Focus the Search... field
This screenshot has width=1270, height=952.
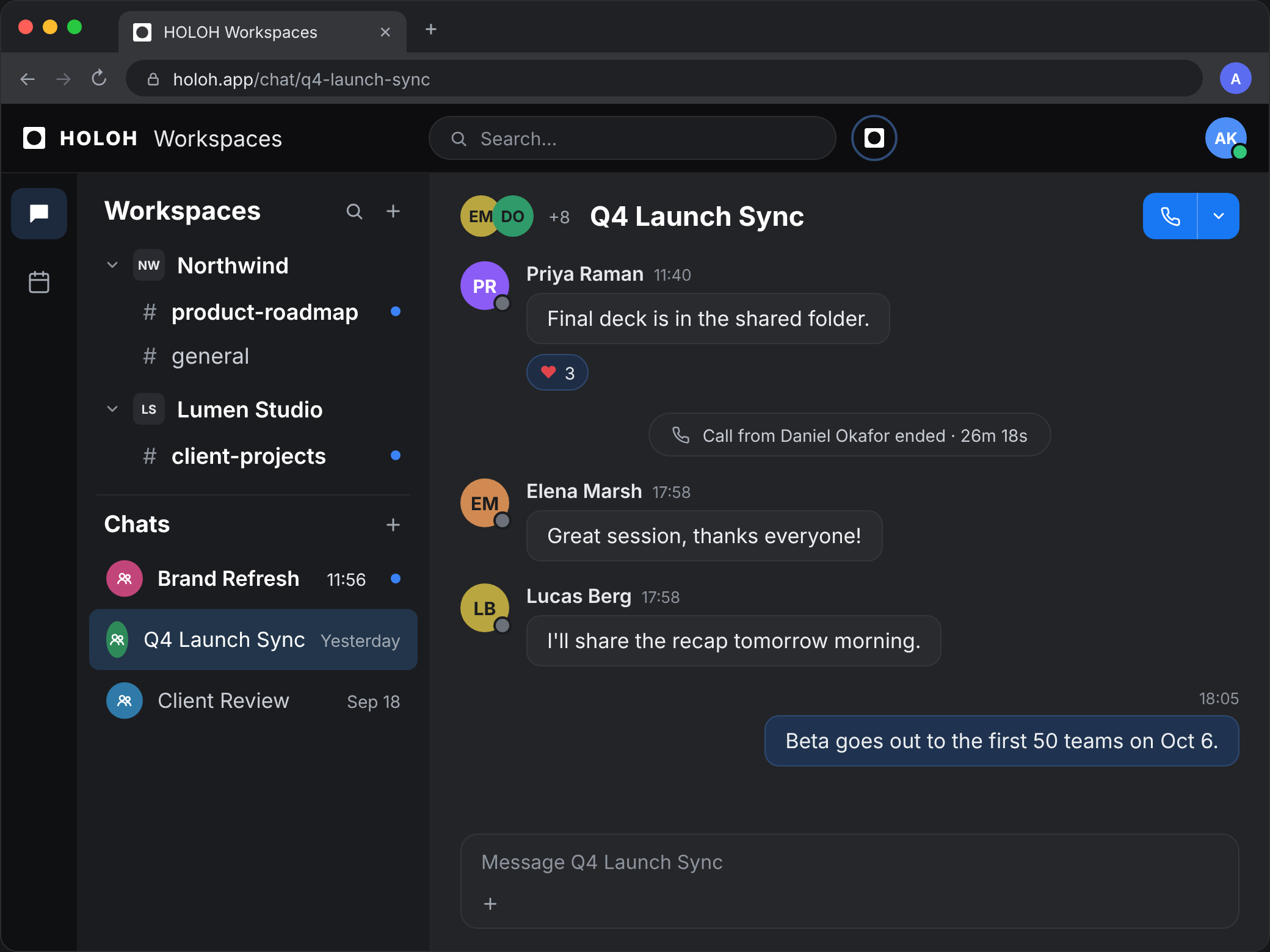[x=633, y=139]
